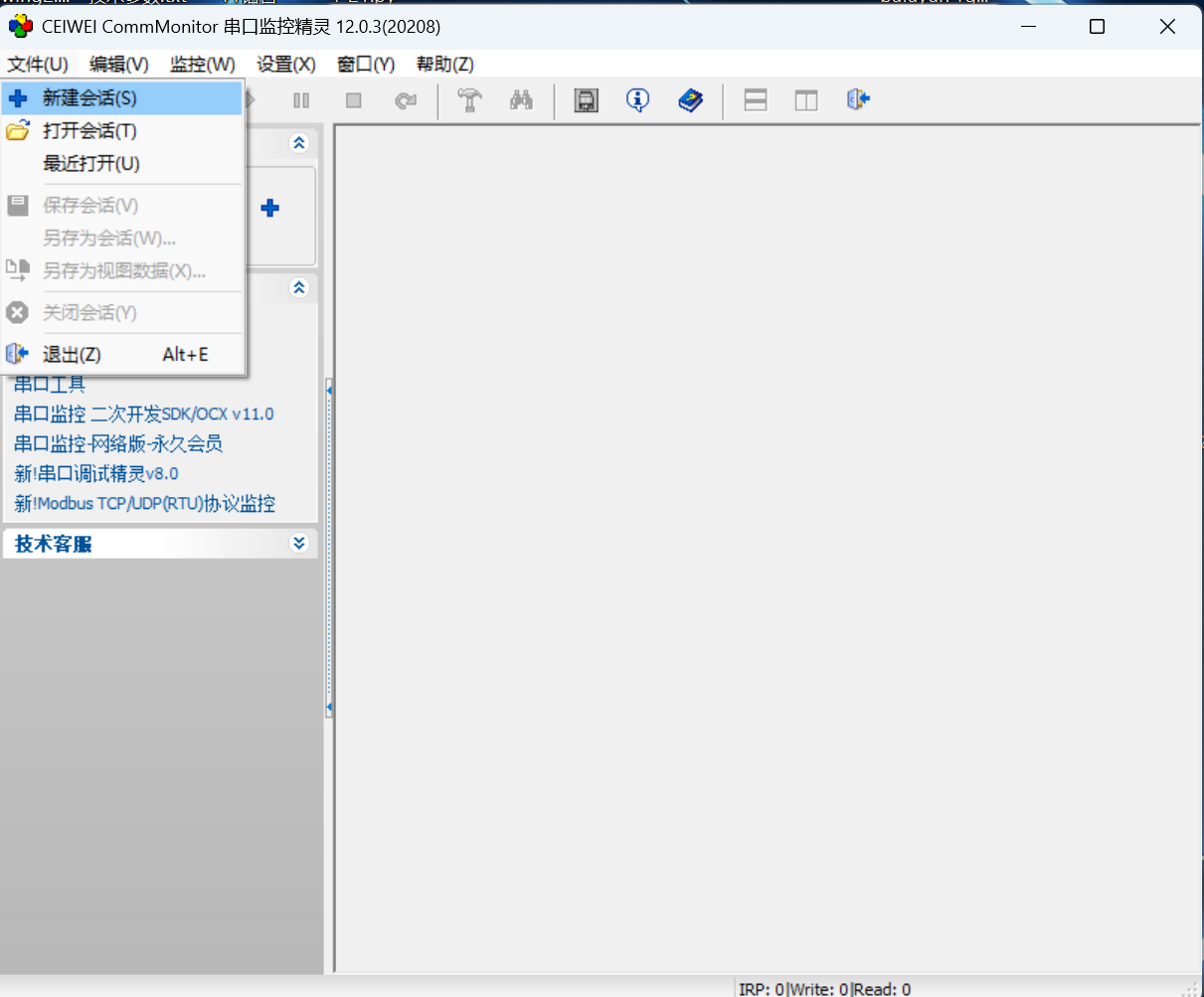Open 串口监控 二次开发SDK/OCX v11.0 link
1204x997 pixels.
click(144, 415)
